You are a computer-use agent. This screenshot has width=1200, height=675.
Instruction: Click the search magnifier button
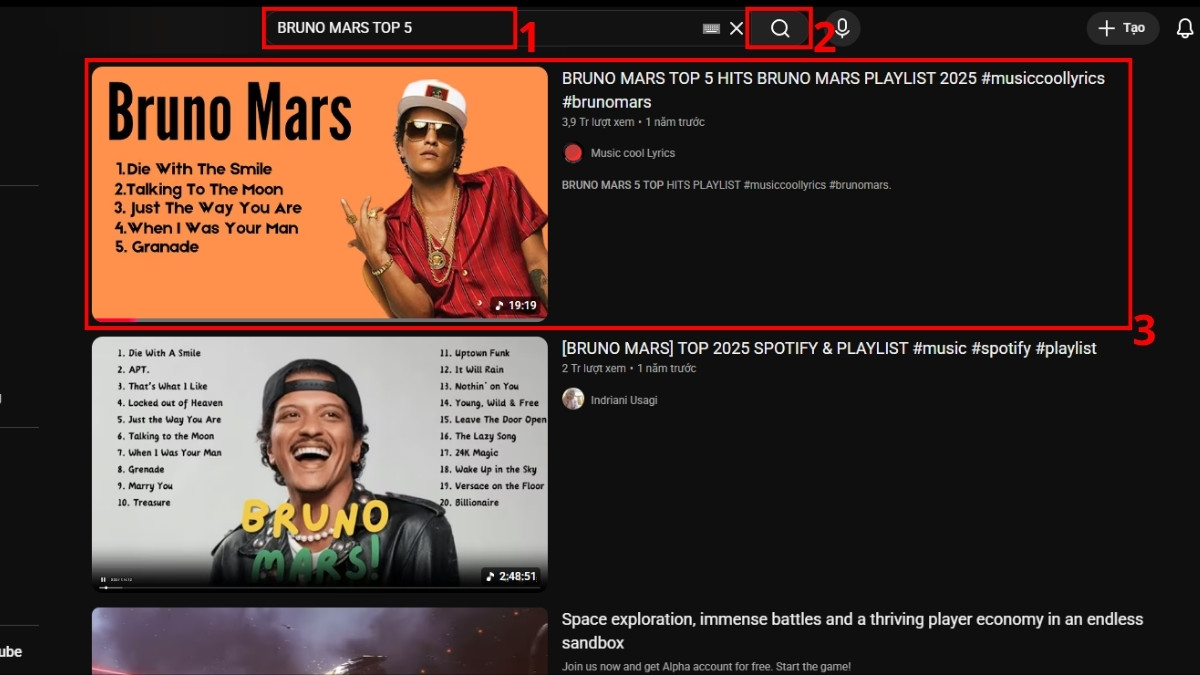click(780, 28)
